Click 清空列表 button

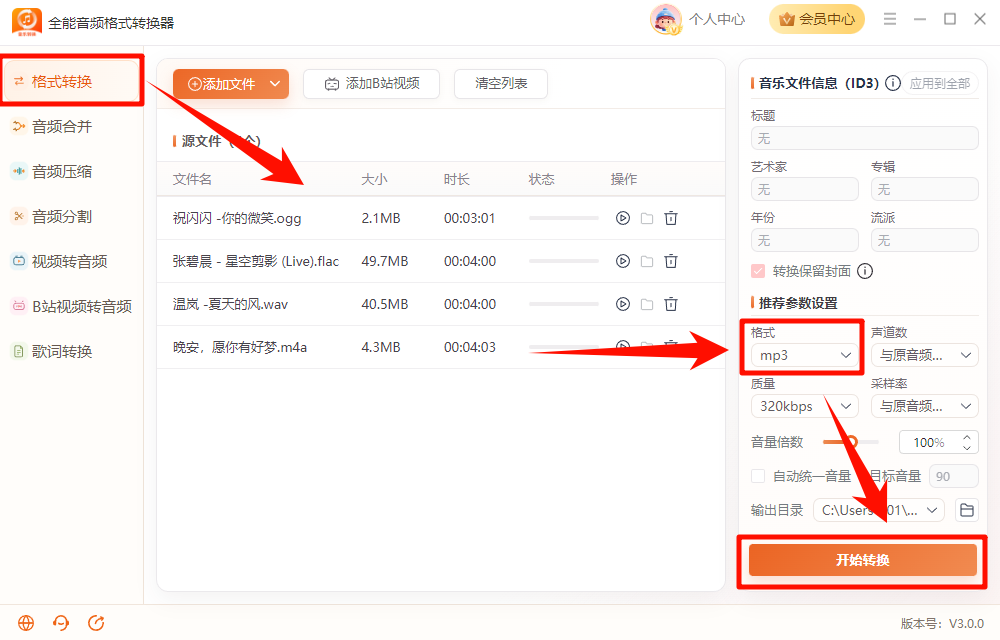click(501, 84)
